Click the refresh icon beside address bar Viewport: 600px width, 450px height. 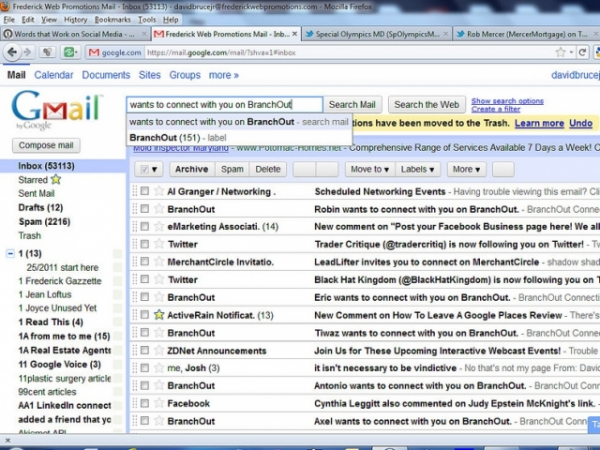(x=582, y=52)
